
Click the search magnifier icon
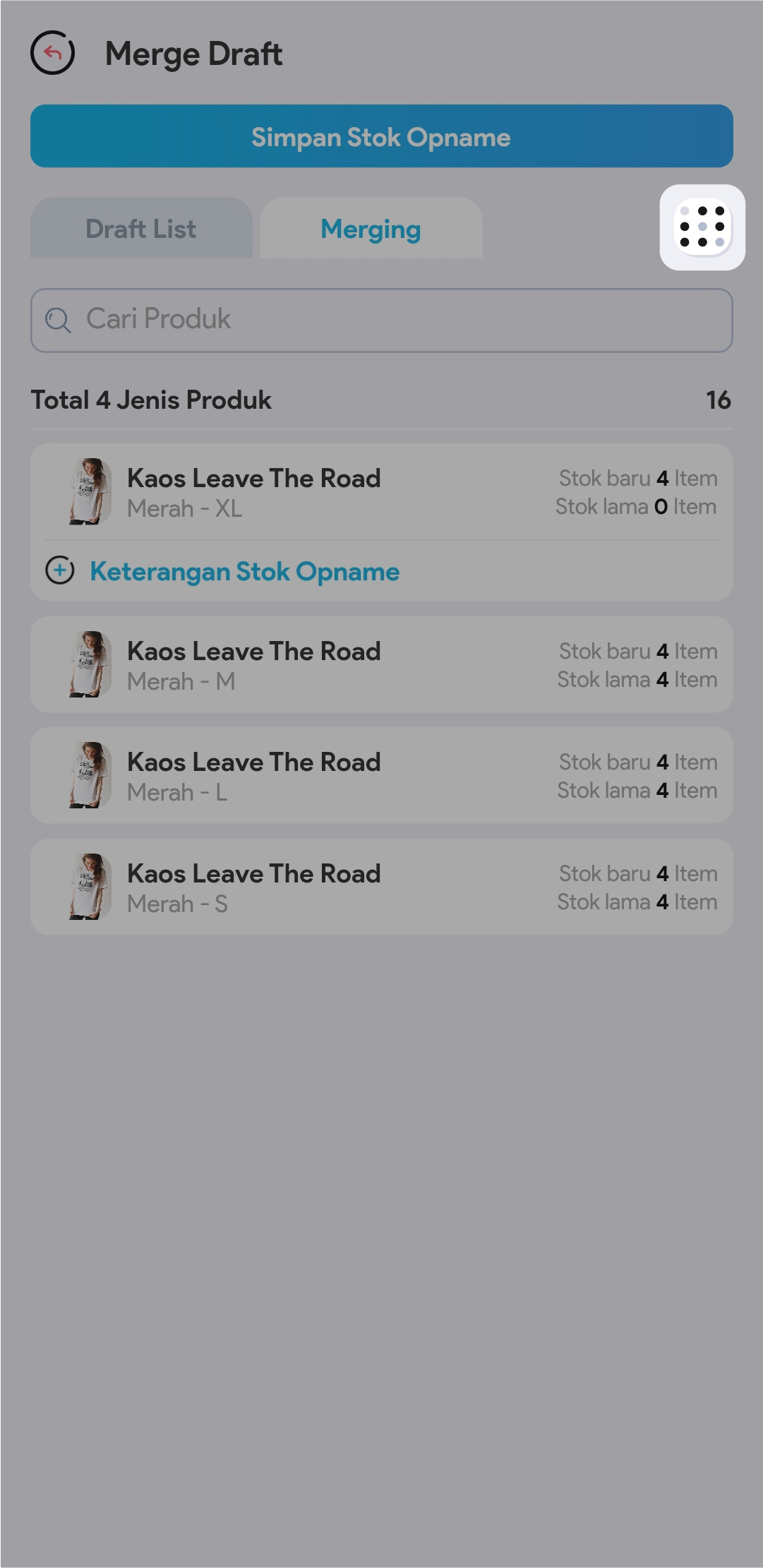(x=58, y=320)
